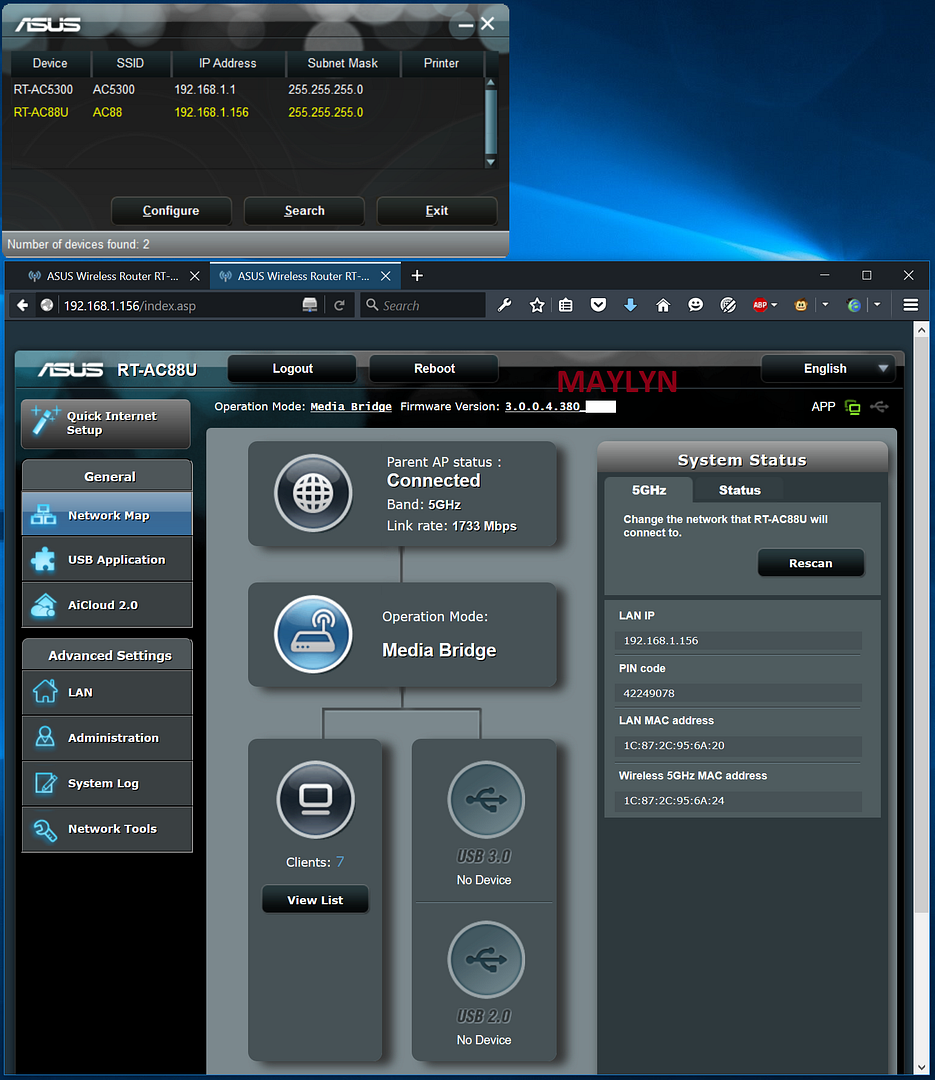This screenshot has width=935, height=1080.
Task: Click the firmware version link
Action: coord(543,407)
